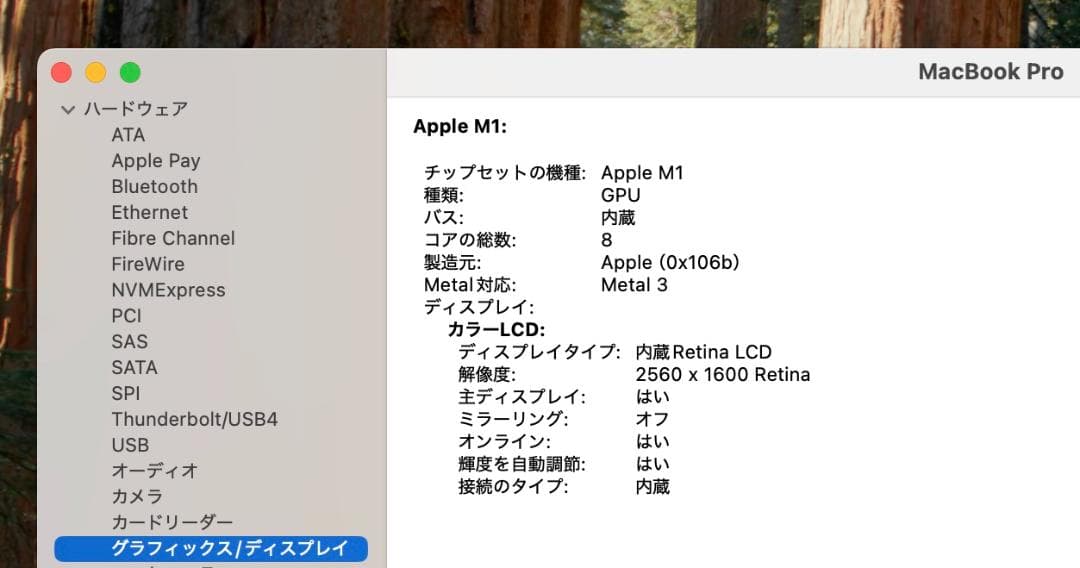This screenshot has height=568, width=1080.
Task: Click the コアの総数: label
Action: (x=470, y=240)
